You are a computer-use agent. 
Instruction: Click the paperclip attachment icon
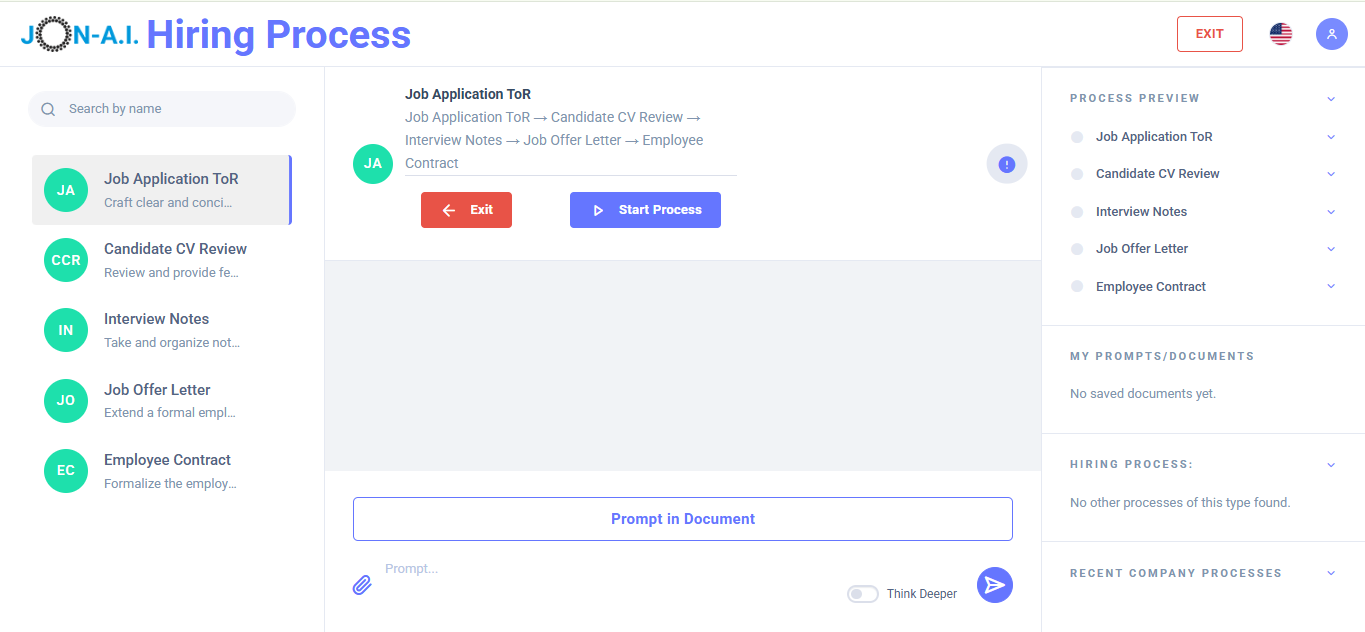362,583
